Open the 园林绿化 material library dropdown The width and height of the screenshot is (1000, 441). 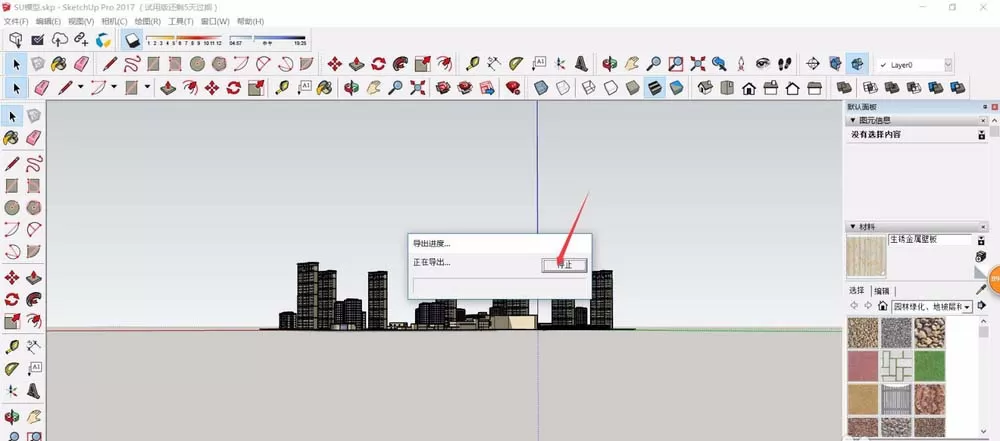click(x=967, y=307)
